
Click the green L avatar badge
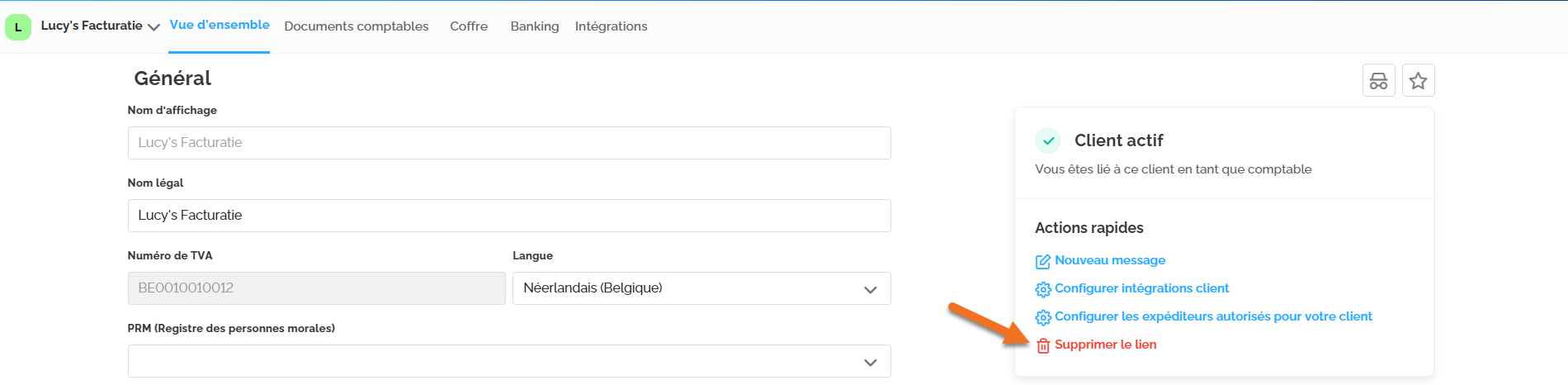coord(18,27)
